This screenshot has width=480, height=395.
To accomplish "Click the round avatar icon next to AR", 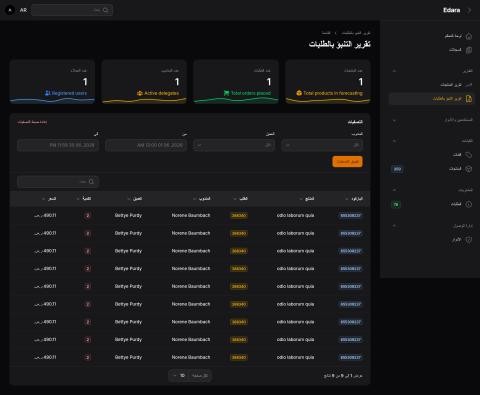I will (10, 10).
